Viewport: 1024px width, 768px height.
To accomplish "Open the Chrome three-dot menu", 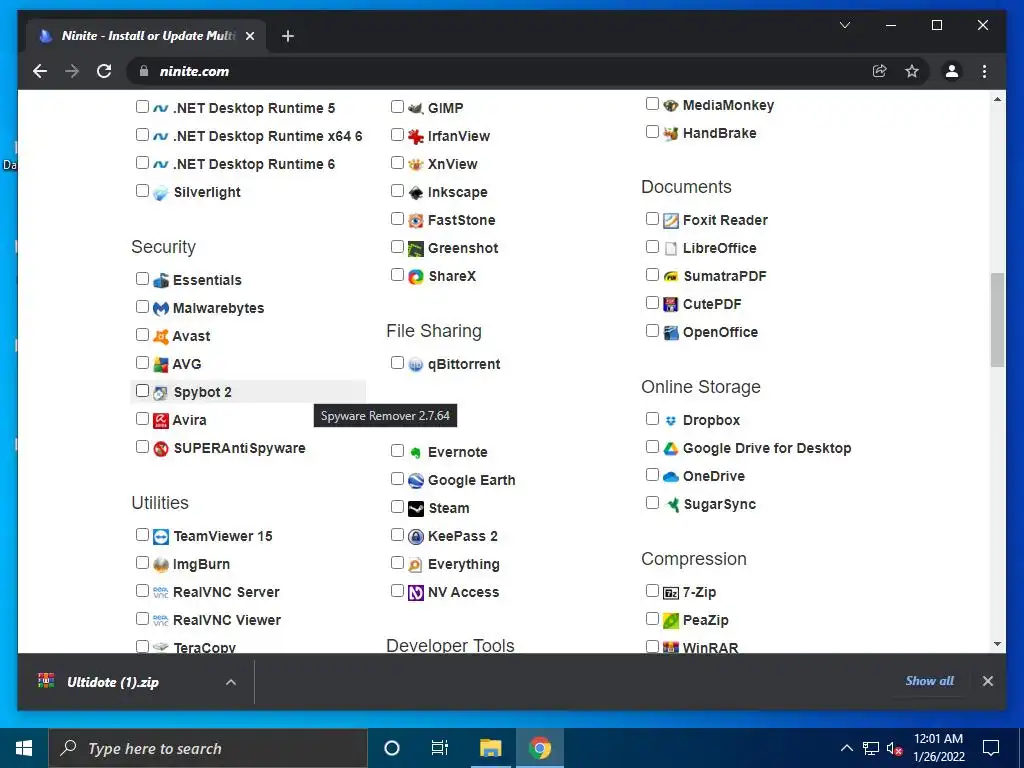I will point(984,71).
